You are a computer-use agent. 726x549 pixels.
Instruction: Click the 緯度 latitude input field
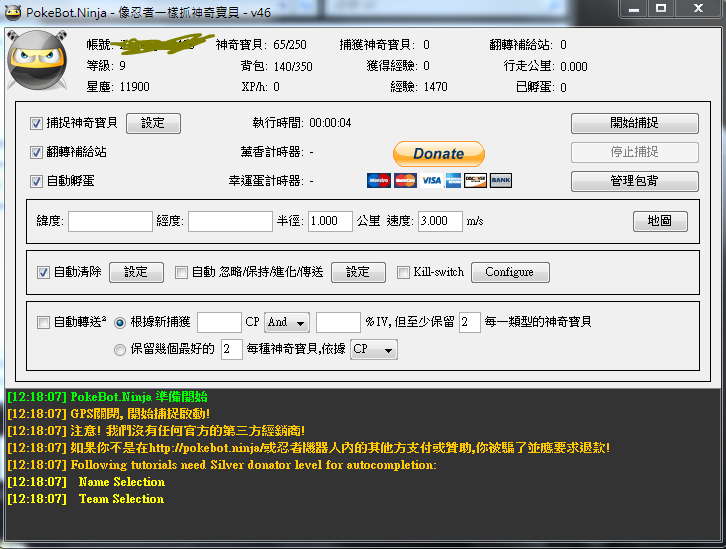point(110,221)
